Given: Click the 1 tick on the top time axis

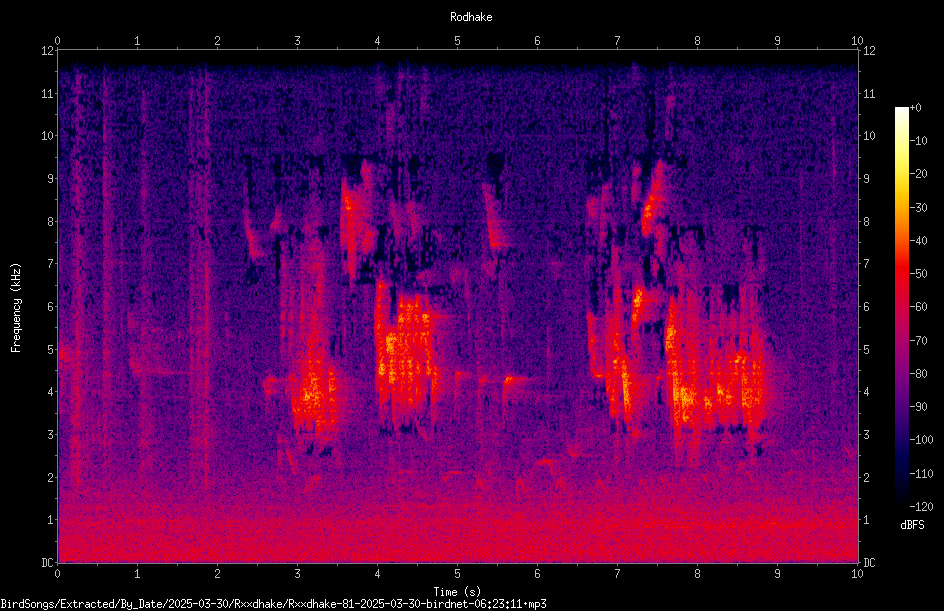Looking at the screenshot, I should (137, 41).
